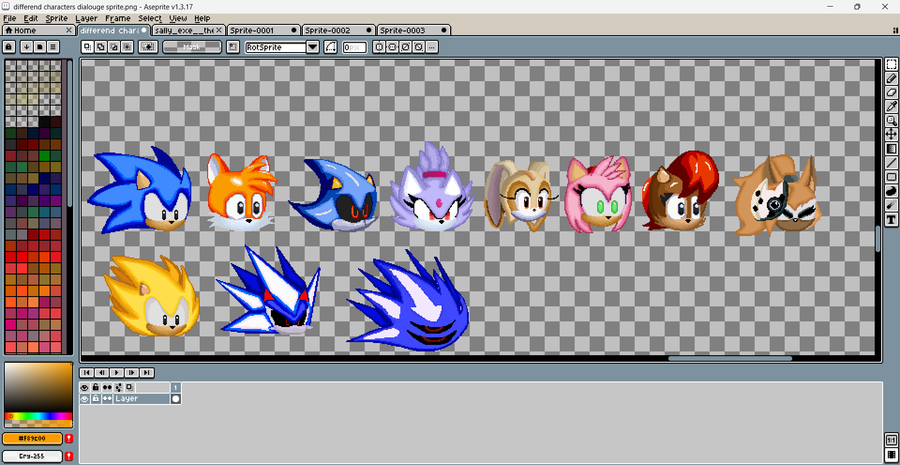Open the Sprite menu
Screen dimensions: 900x465
tap(57, 18)
